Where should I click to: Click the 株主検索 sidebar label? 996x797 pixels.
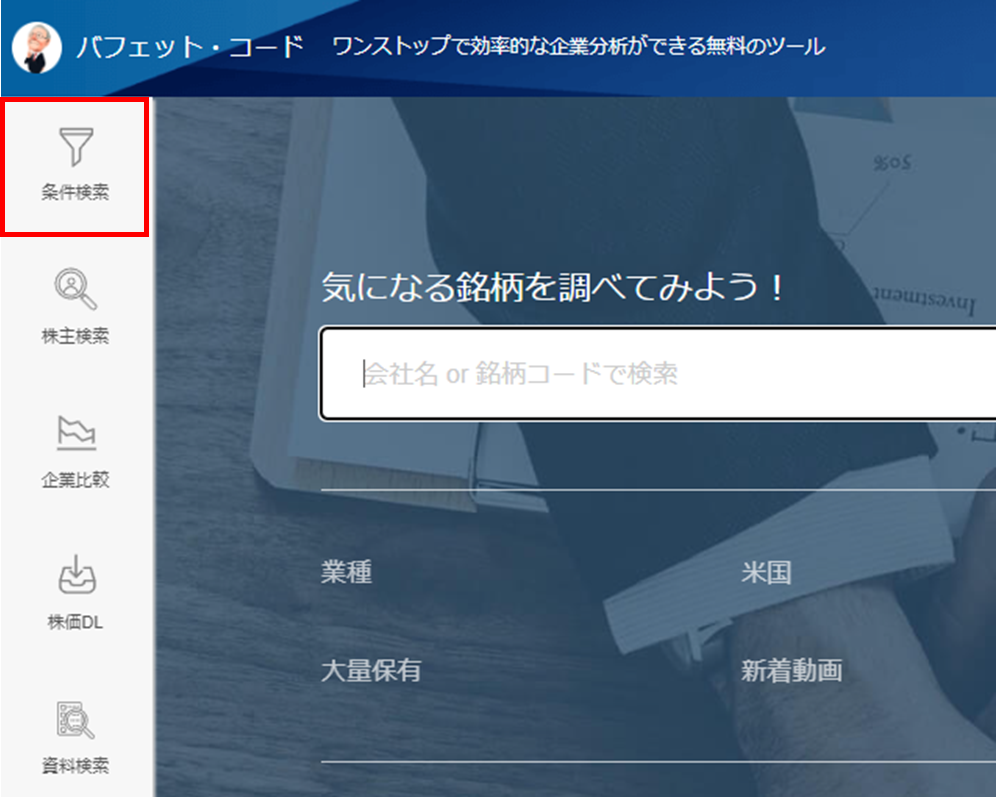coord(76,335)
